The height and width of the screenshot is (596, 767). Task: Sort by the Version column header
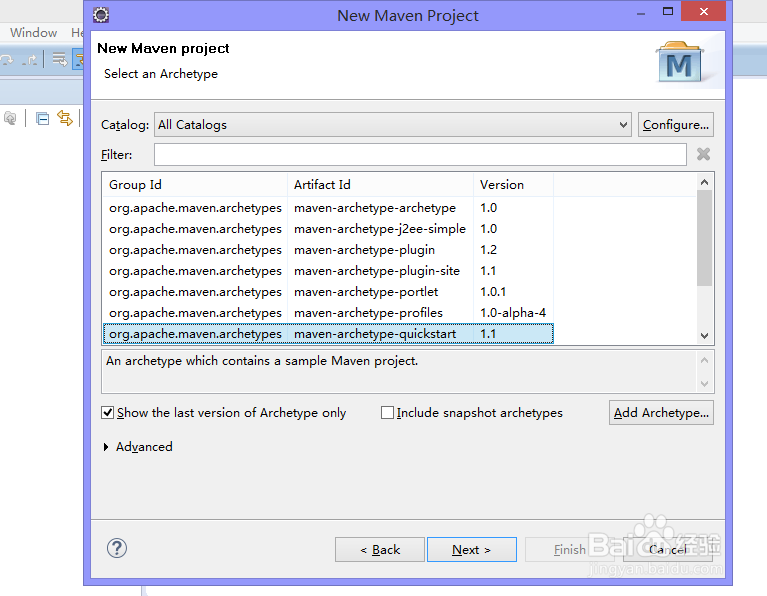[513, 184]
